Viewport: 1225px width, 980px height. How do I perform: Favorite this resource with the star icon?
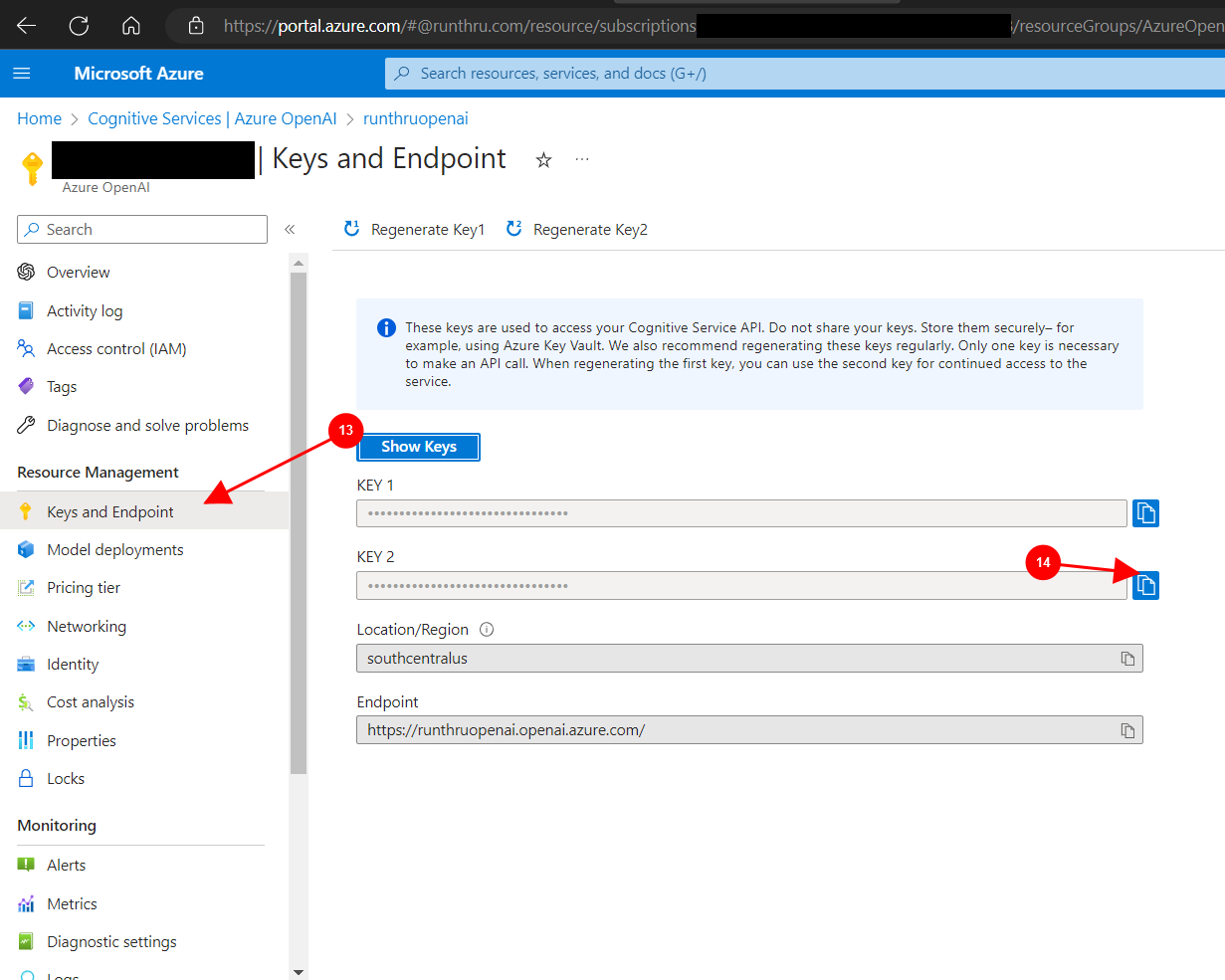point(543,160)
